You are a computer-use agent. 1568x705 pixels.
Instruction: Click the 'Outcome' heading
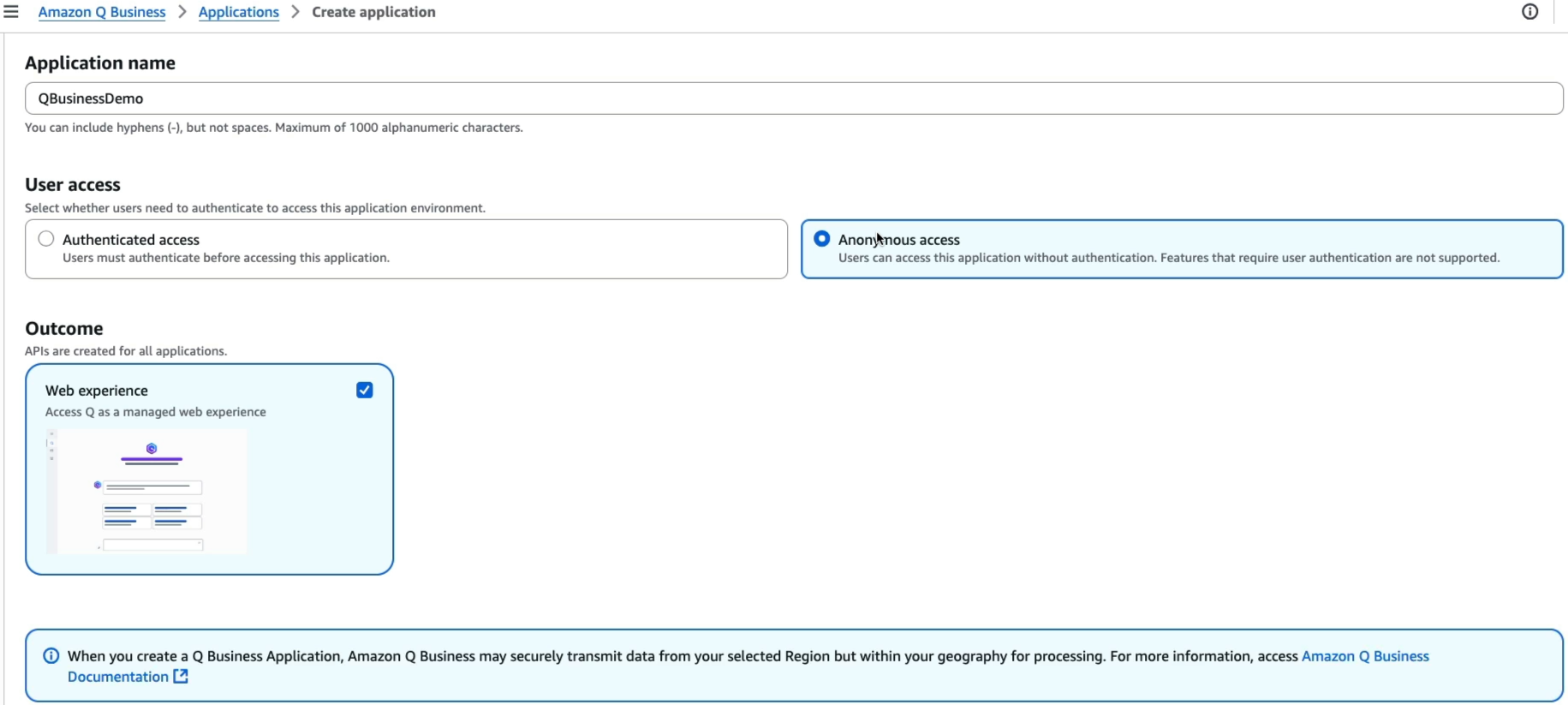coord(64,328)
